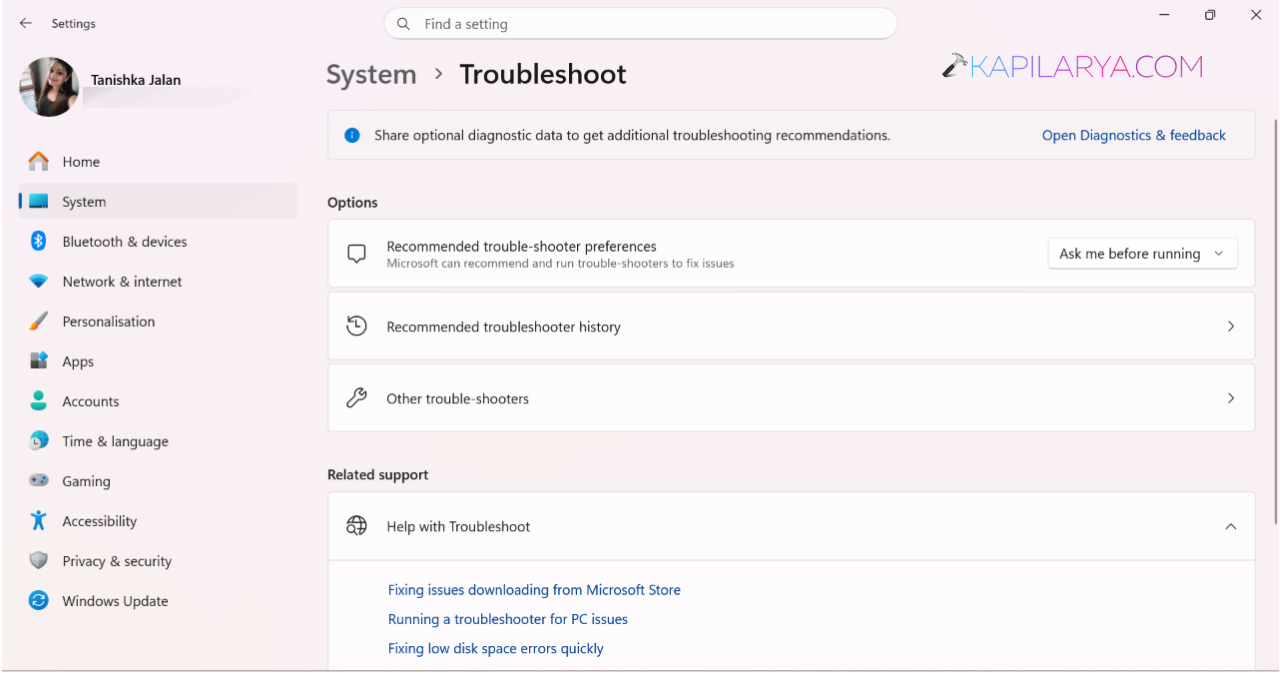Go to Home in sidebar
The height and width of the screenshot is (673, 1280).
[158, 161]
